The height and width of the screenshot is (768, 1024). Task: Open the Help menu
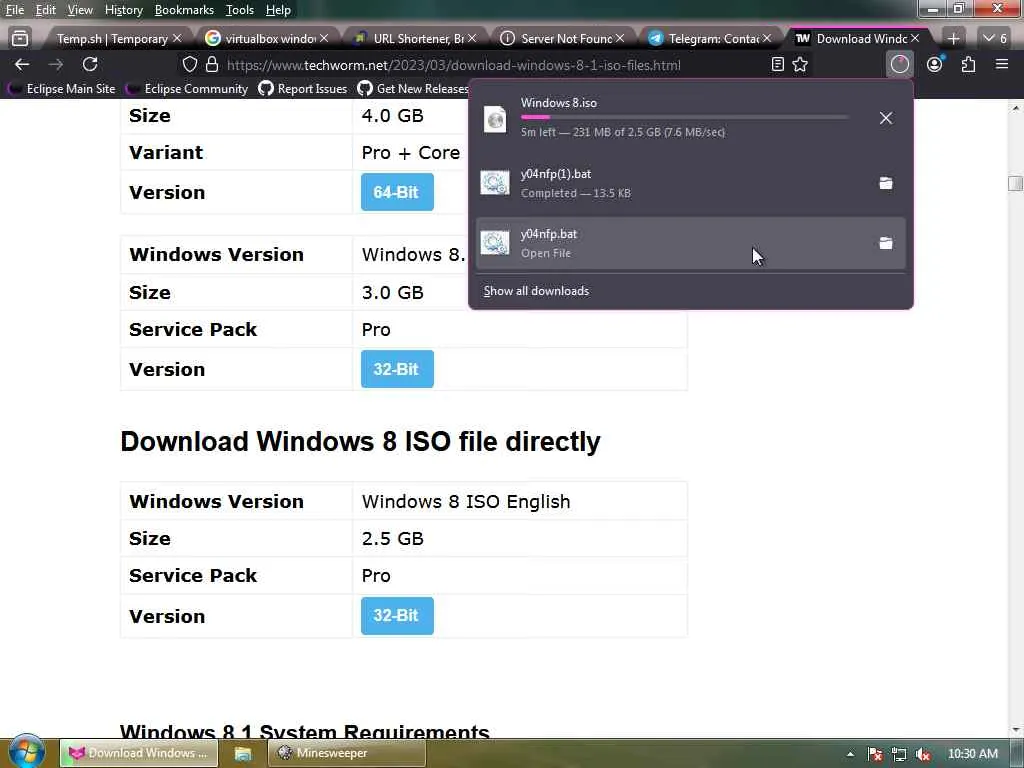(278, 10)
